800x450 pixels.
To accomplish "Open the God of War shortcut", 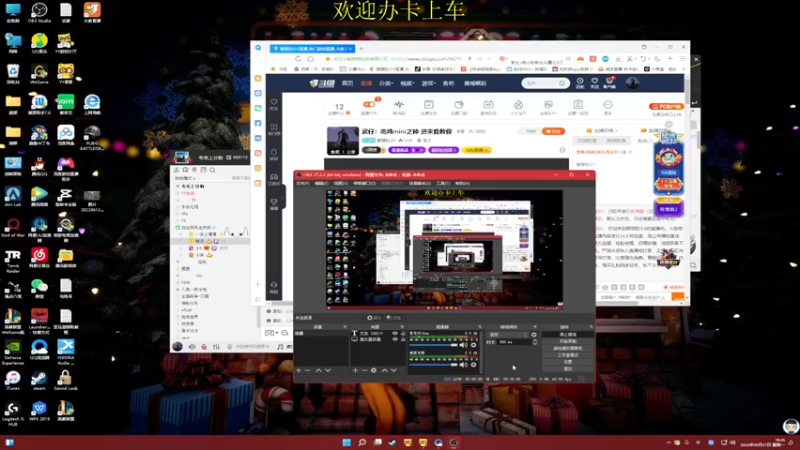I will coord(13,227).
